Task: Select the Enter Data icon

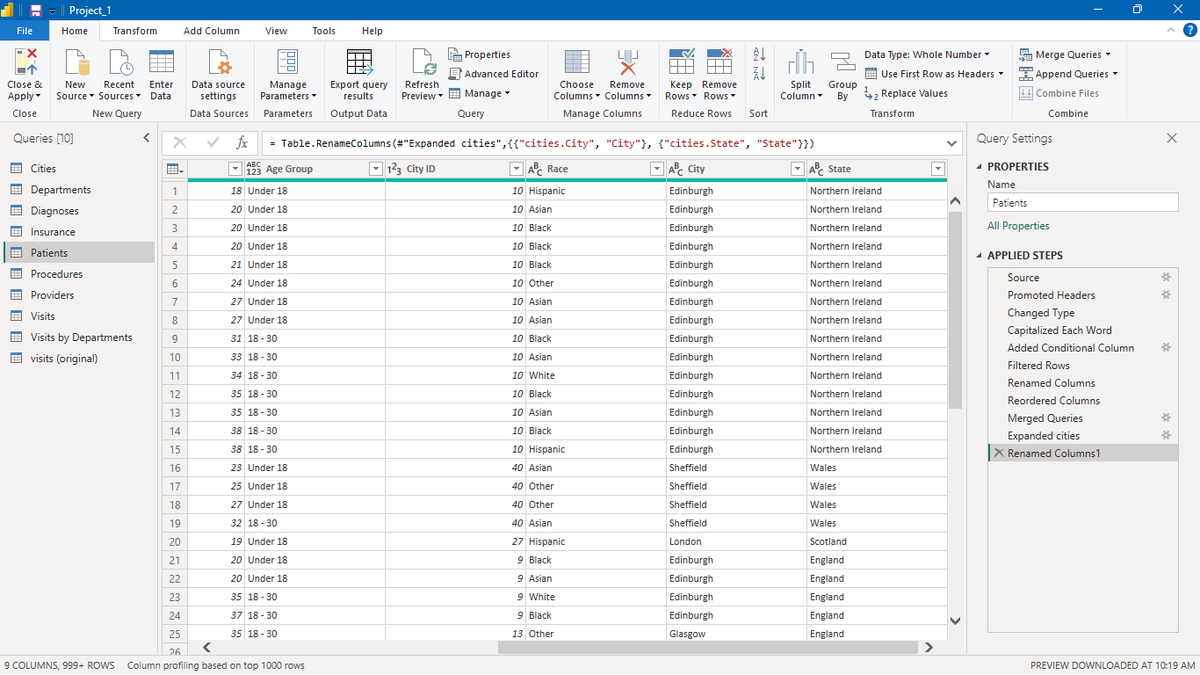Action: [161, 62]
